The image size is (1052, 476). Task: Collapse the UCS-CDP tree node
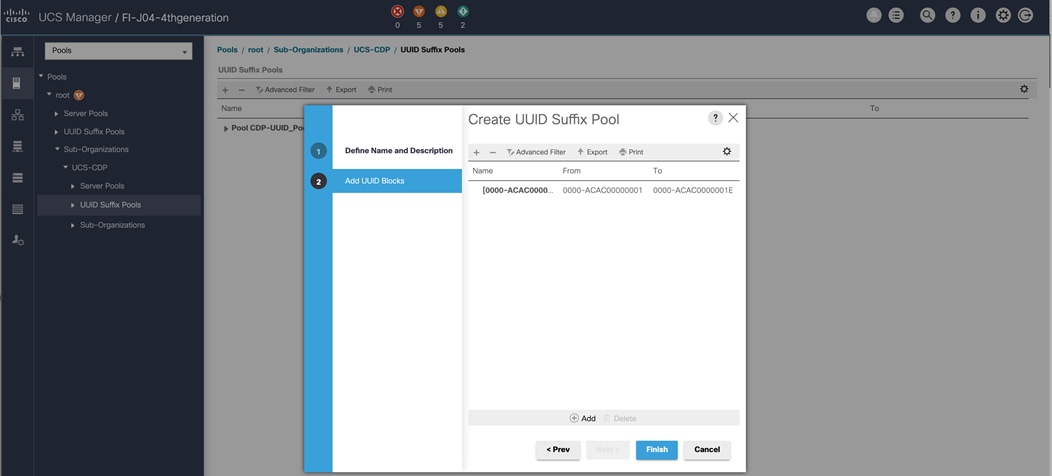tap(65, 167)
